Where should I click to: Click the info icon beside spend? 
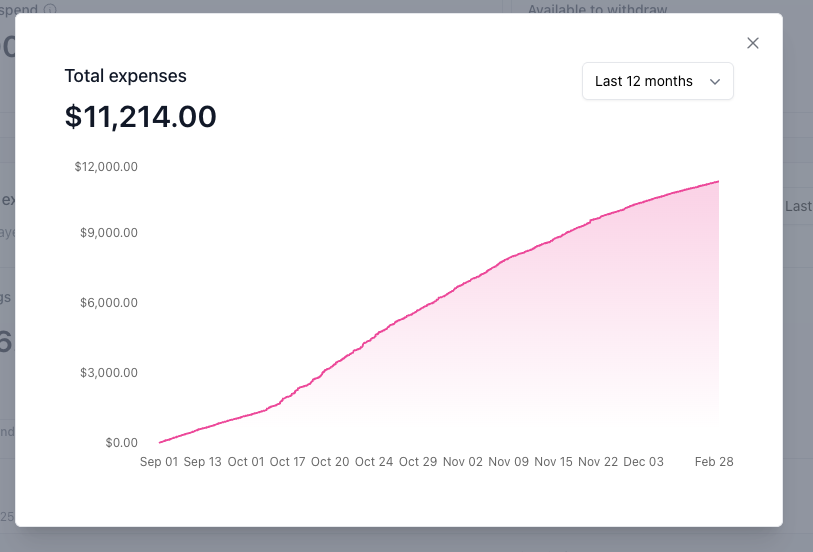(50, 9)
